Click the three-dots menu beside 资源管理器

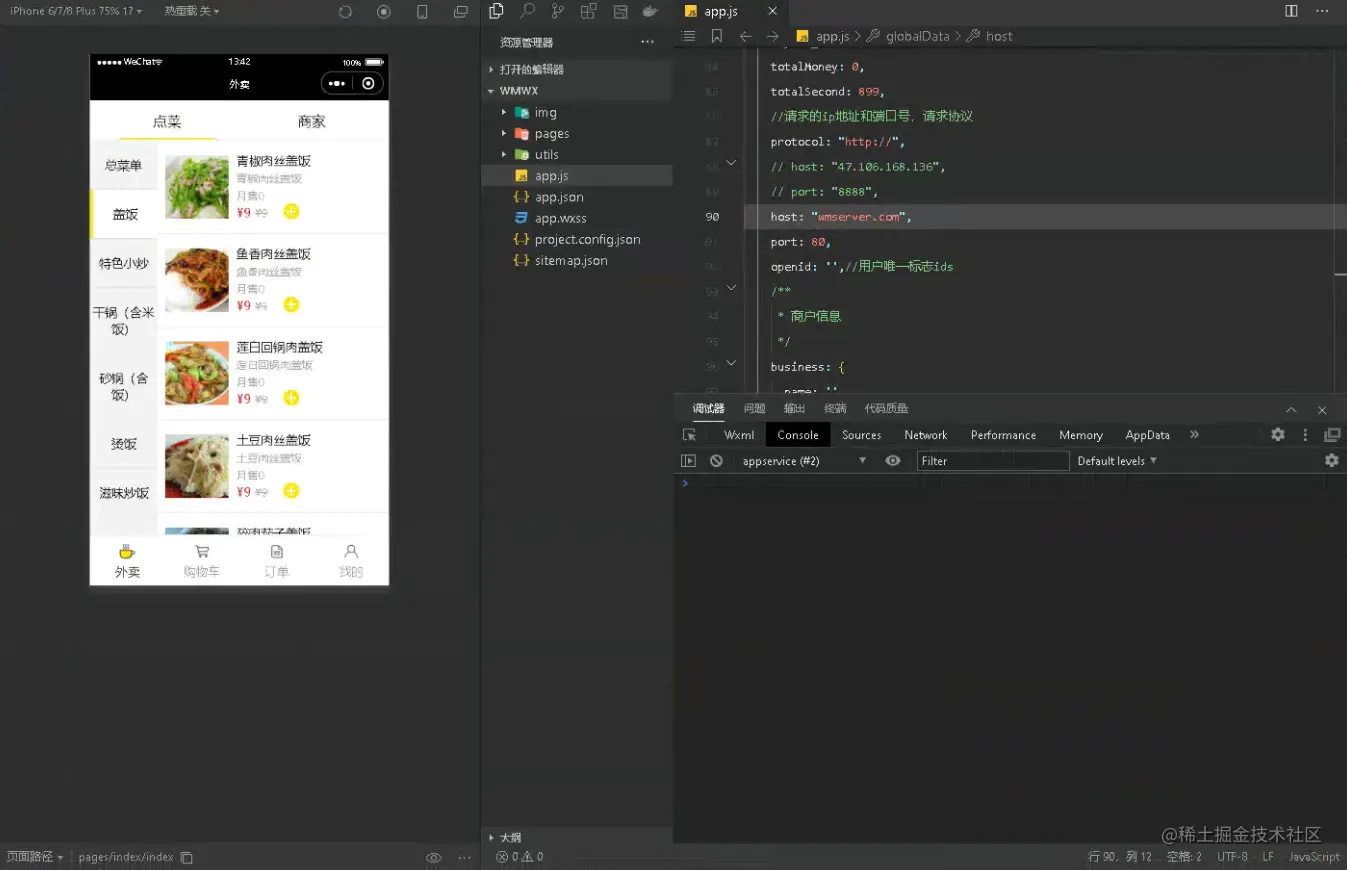click(x=647, y=42)
